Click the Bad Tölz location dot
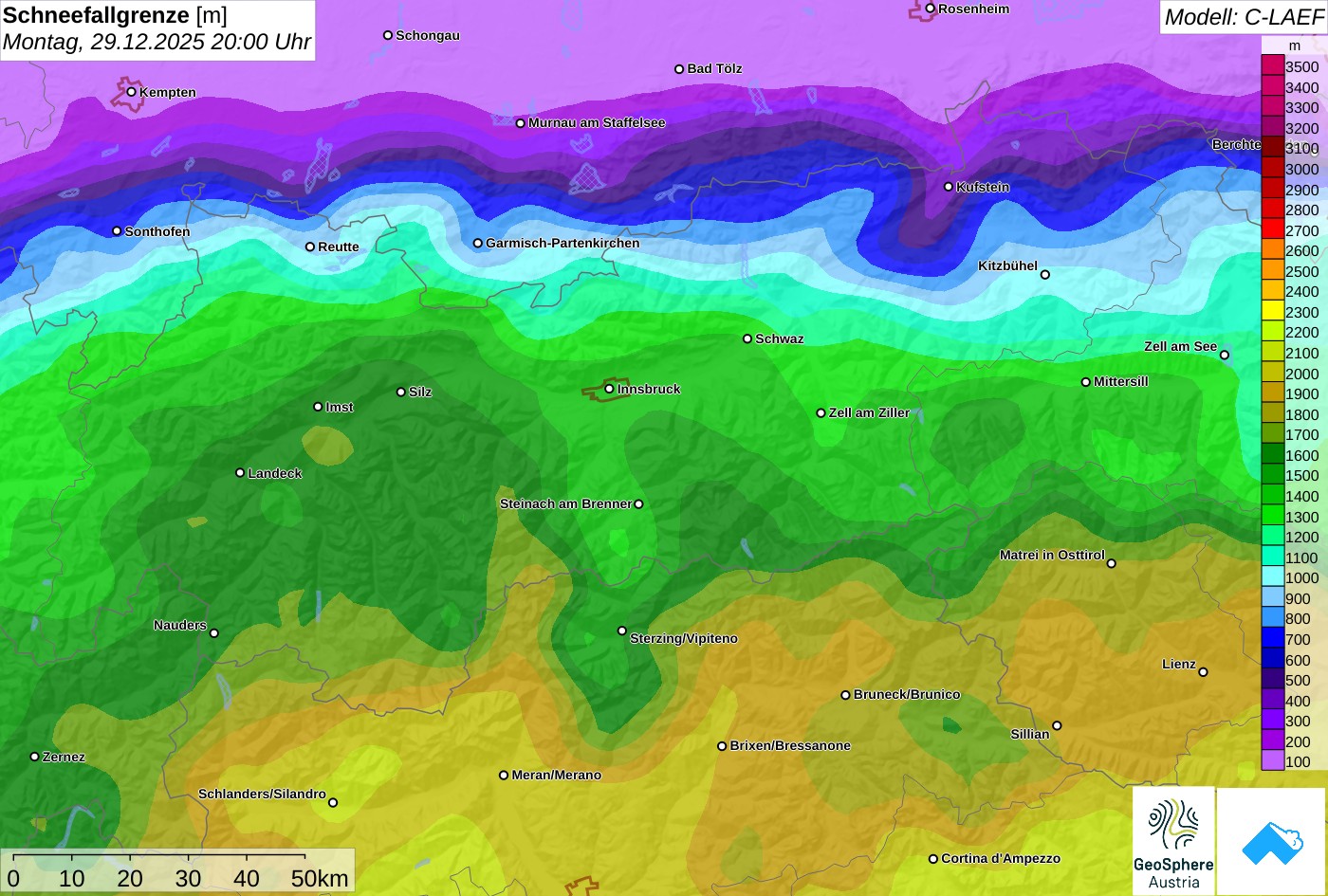 679,69
